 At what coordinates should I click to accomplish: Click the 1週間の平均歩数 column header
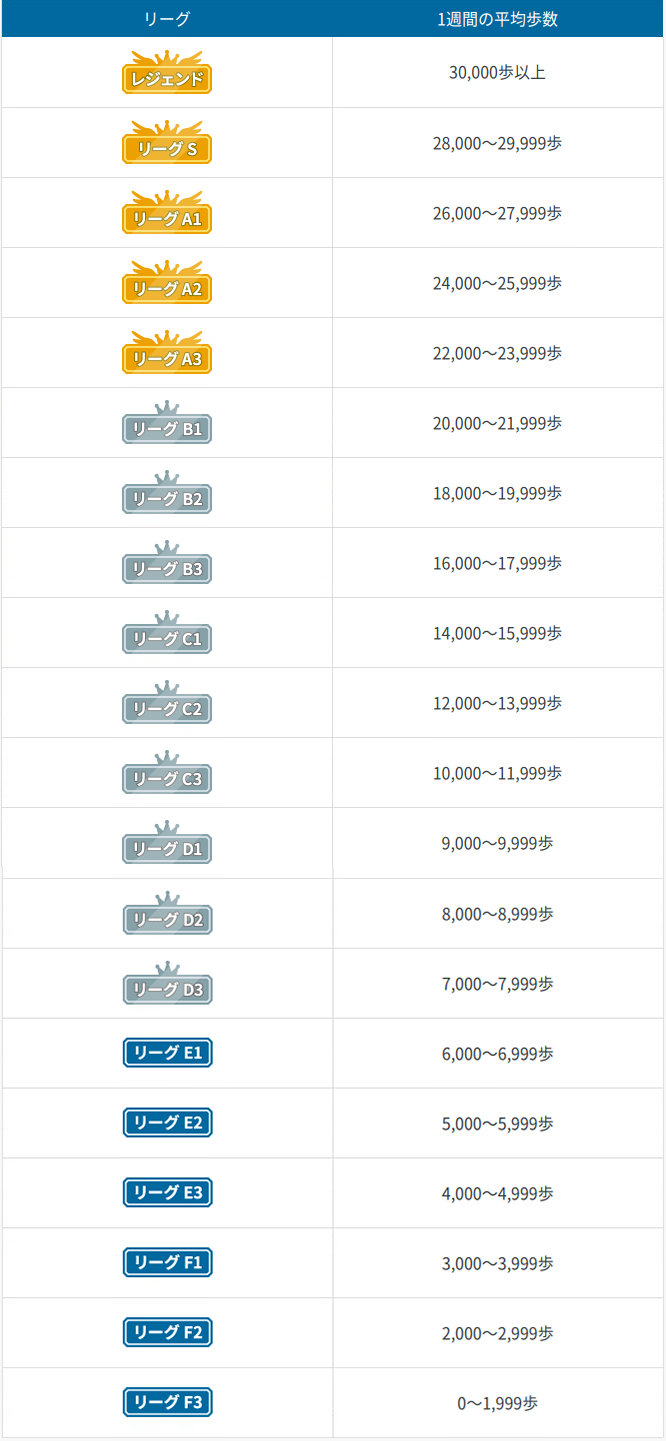click(x=498, y=19)
